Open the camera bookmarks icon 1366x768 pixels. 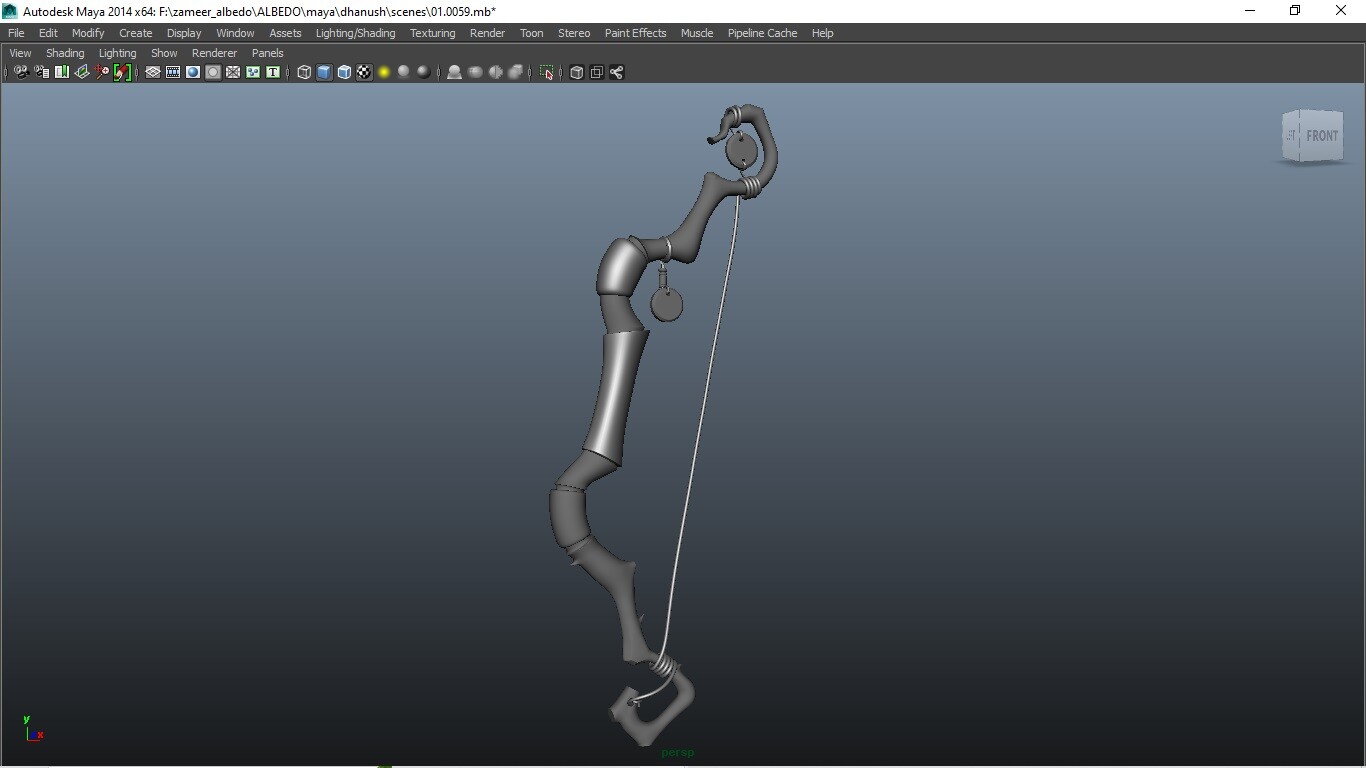point(61,72)
